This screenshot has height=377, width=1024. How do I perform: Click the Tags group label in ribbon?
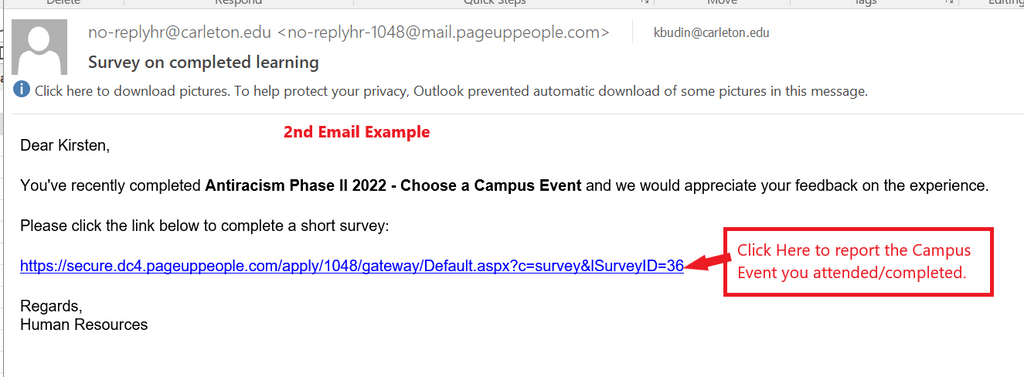[865, 3]
